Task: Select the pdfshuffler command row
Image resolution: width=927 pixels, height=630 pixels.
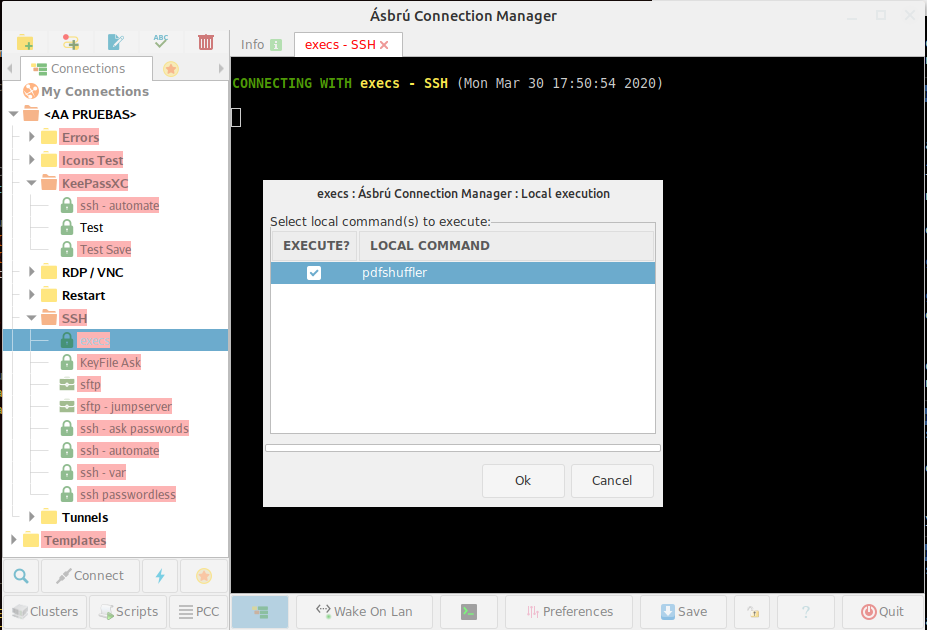Action: click(463, 273)
